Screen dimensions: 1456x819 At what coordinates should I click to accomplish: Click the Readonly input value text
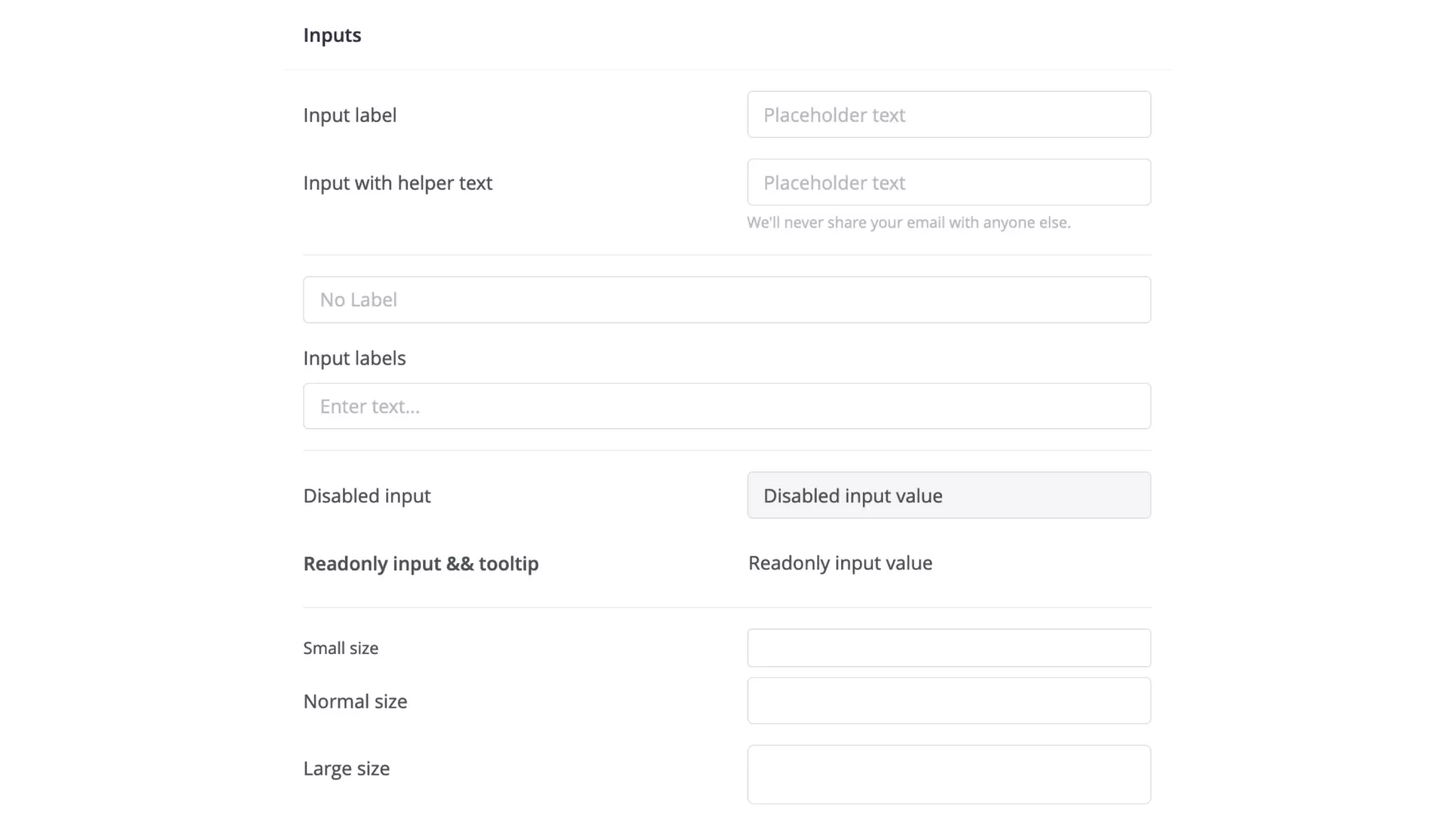point(840,563)
